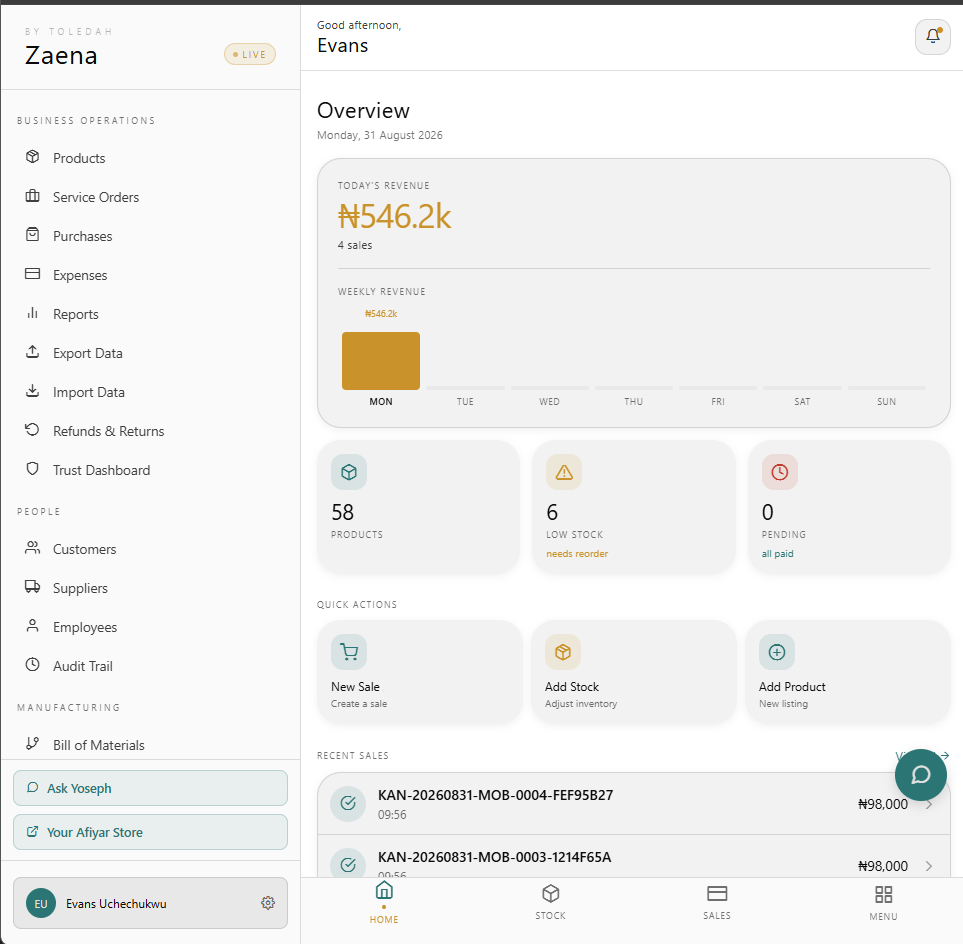Screen dimensions: 963x944
Task: Click the EU user avatar
Action: [x=41, y=903]
